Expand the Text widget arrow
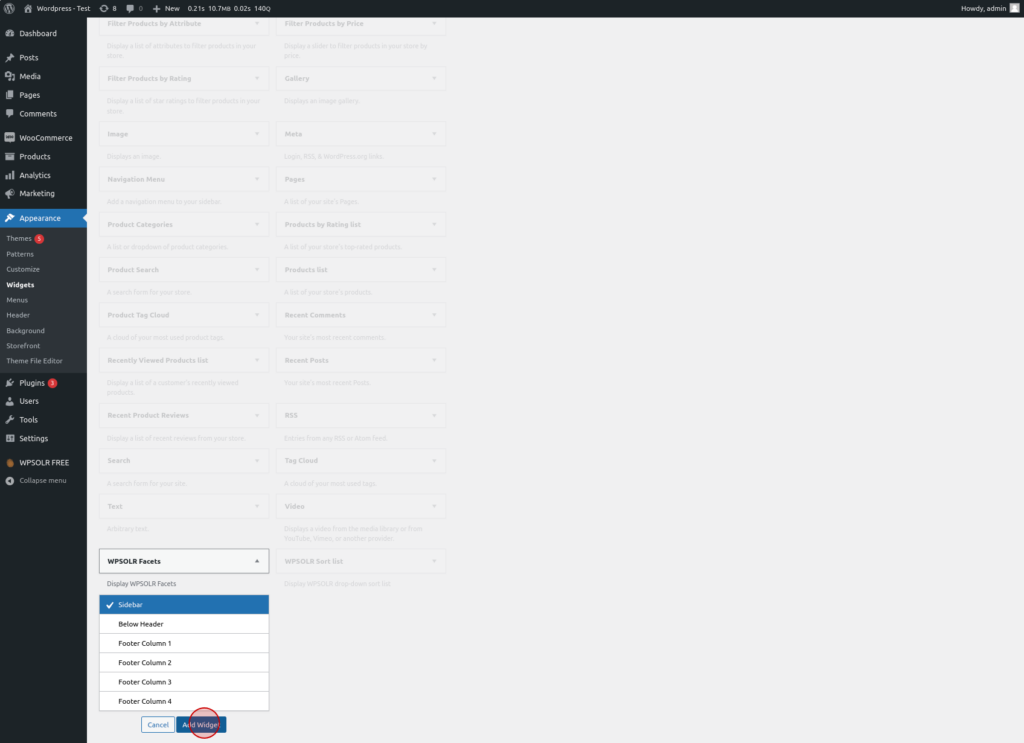 click(x=257, y=507)
